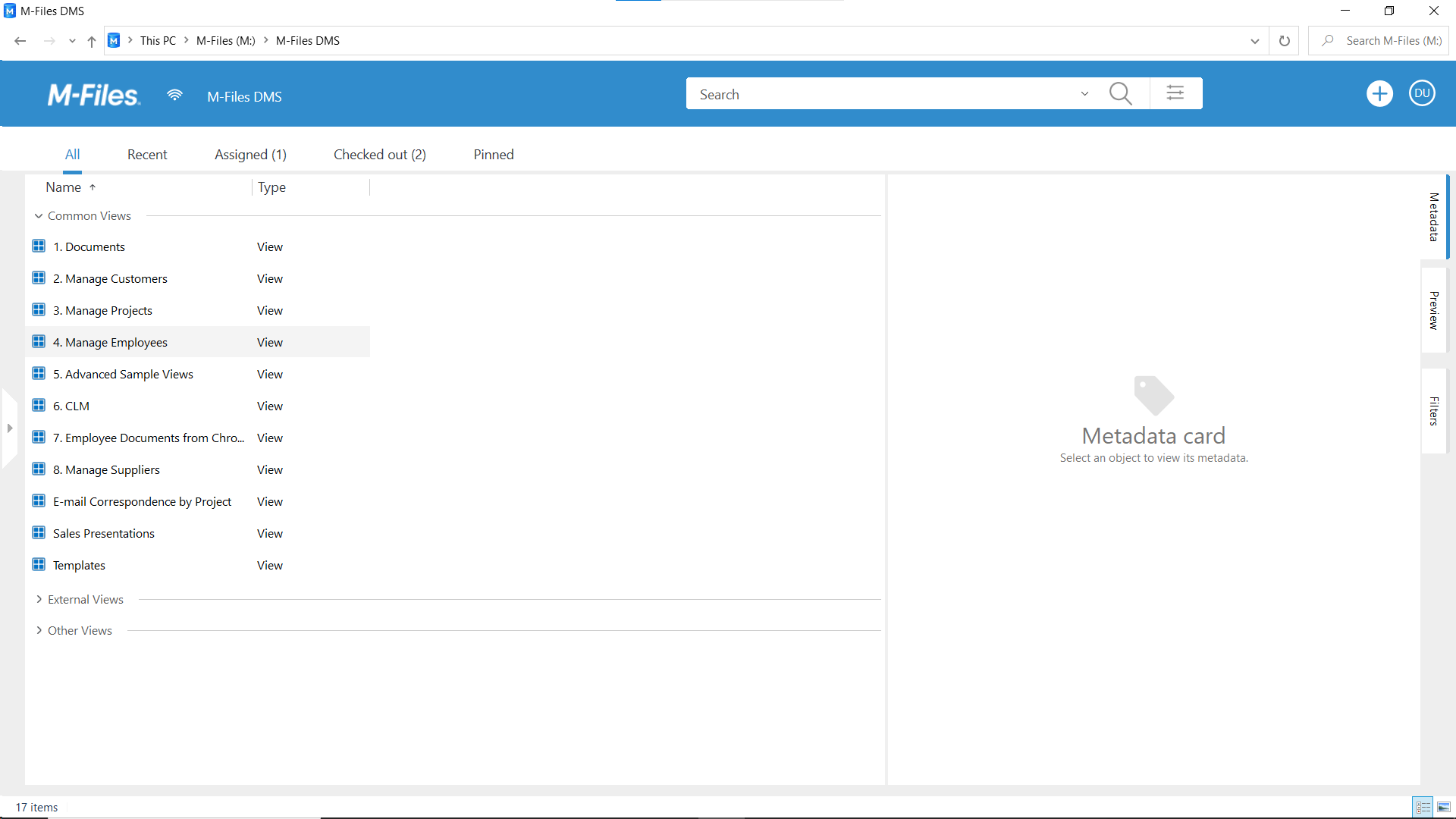Open the Checked out (2) tab
The image size is (1456, 819).
tap(380, 155)
